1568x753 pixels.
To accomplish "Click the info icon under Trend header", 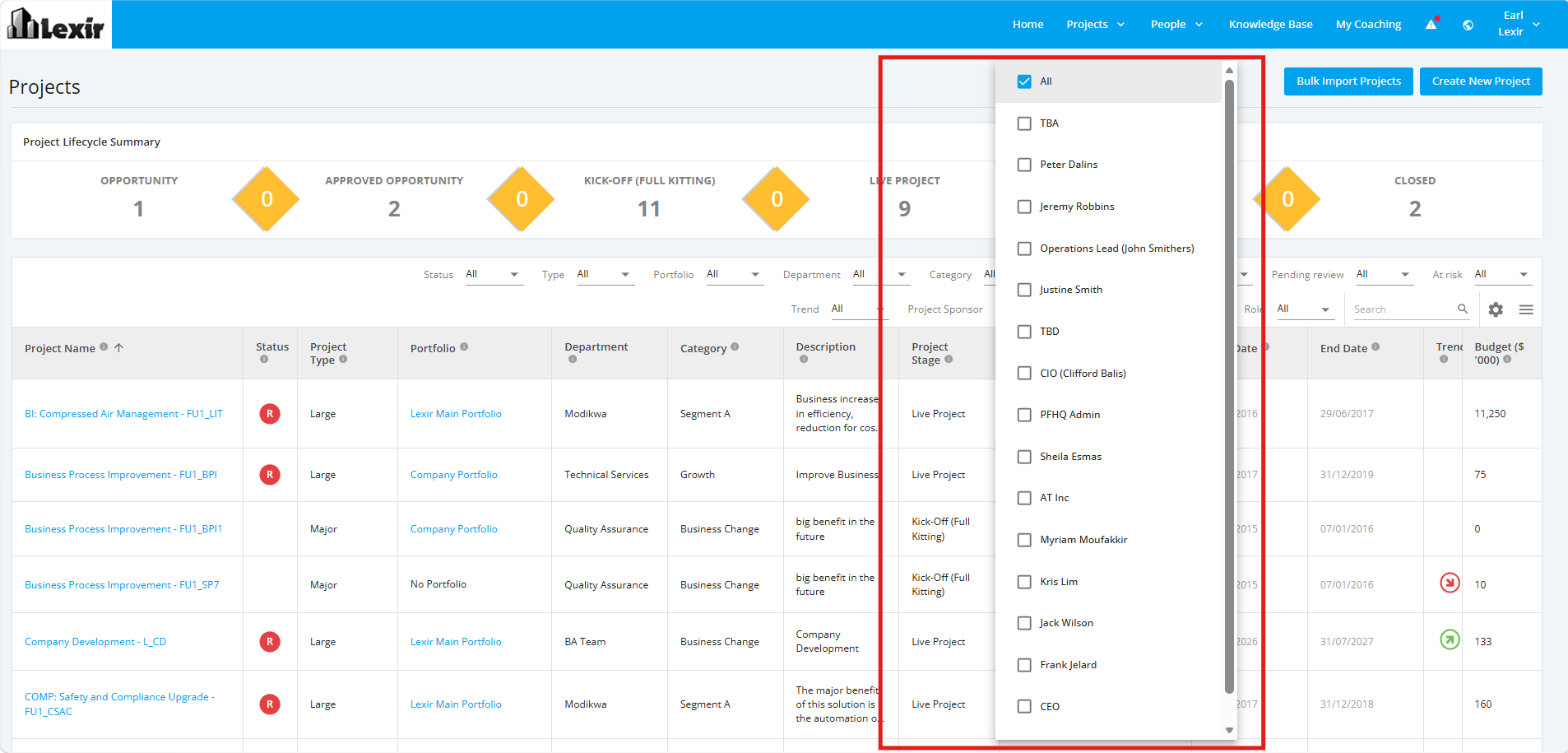I will tap(1444, 359).
